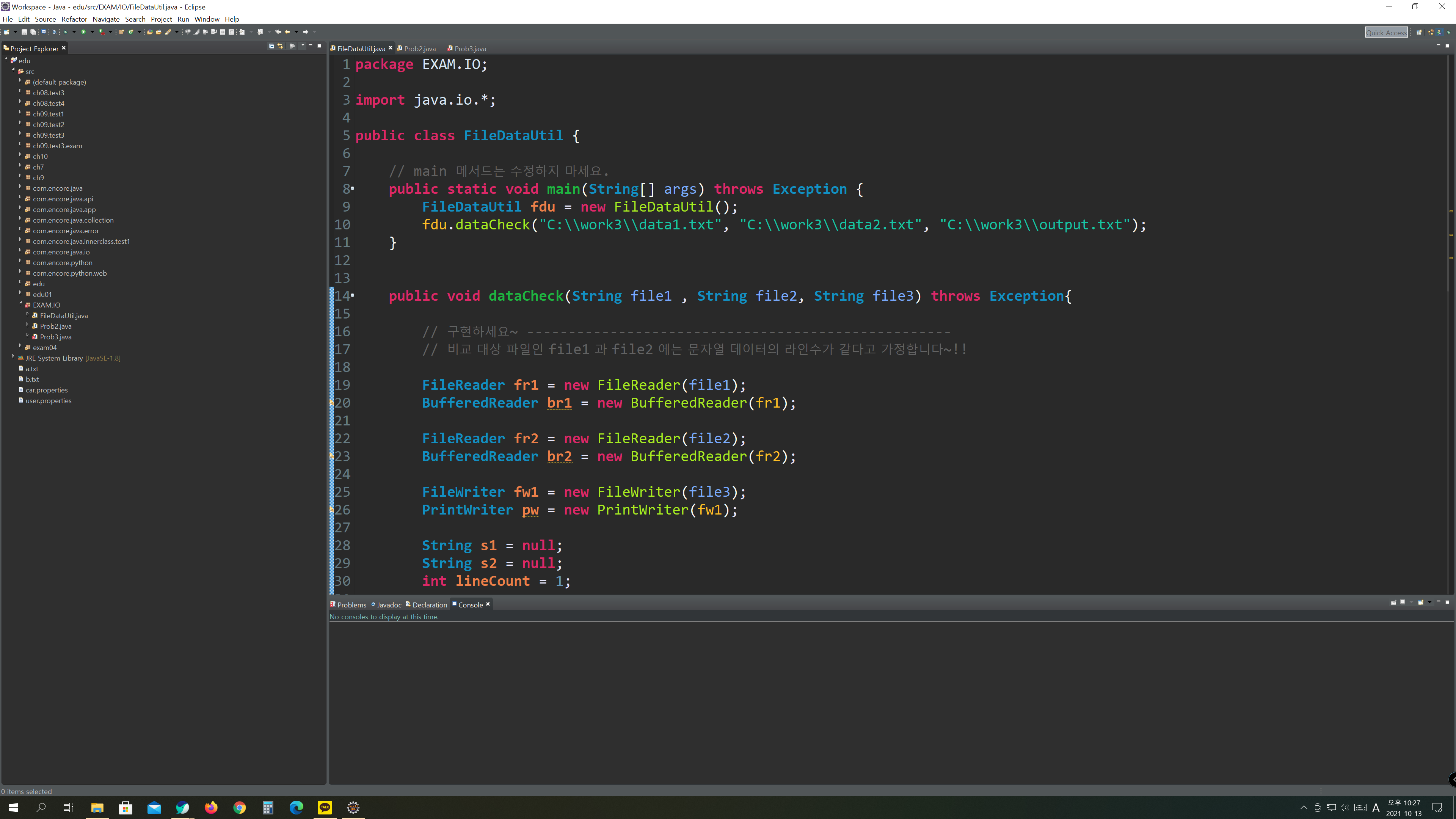
Task: Collapse the EXAM.IO package node
Action: pyautogui.click(x=20, y=303)
